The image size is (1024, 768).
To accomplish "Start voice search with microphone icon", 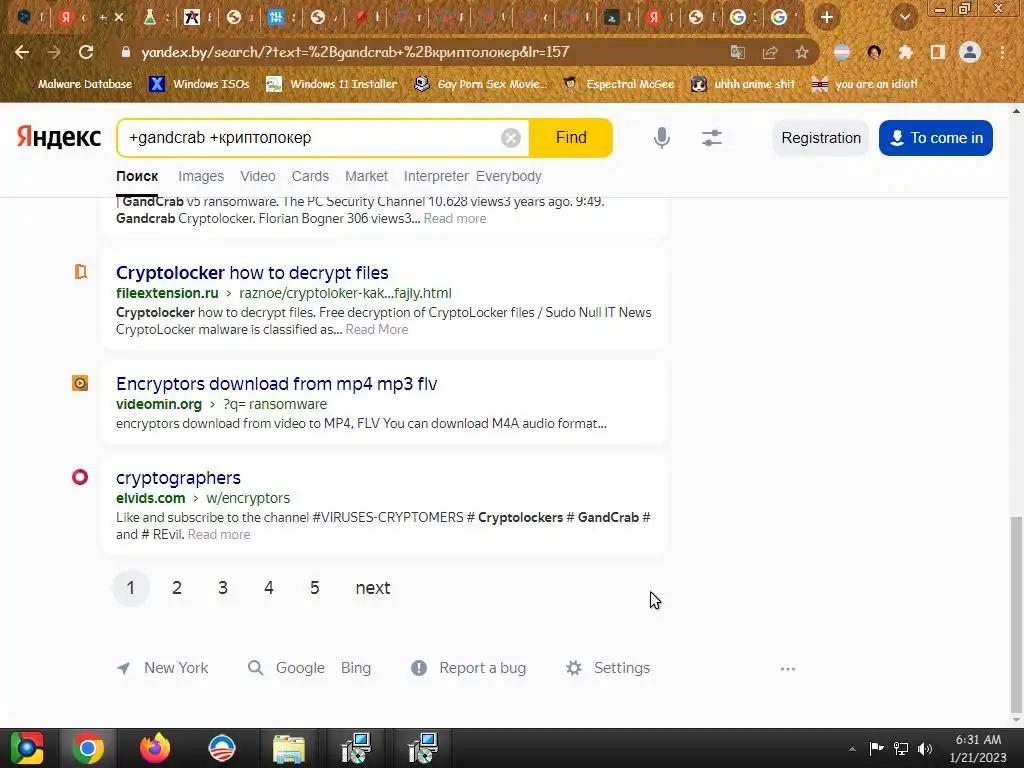I will coord(662,138).
